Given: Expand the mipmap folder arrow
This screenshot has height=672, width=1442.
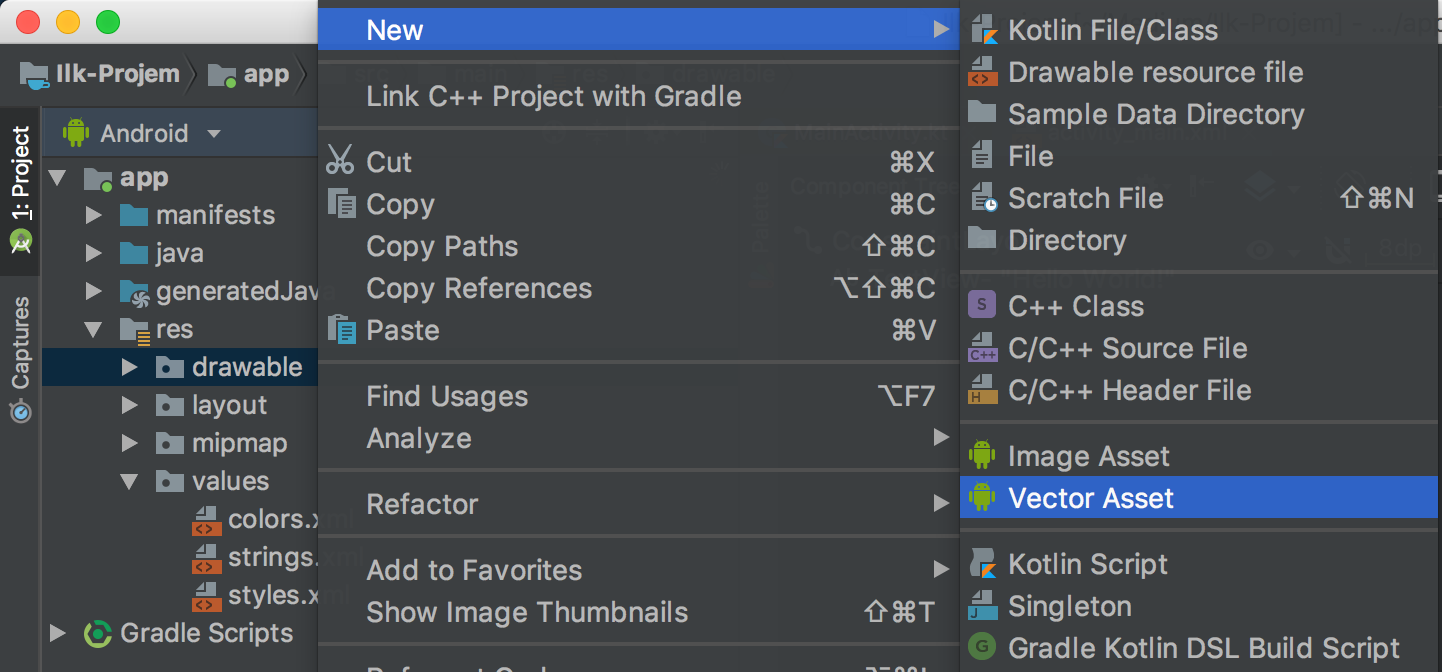Looking at the screenshot, I should pyautogui.click(x=130, y=443).
